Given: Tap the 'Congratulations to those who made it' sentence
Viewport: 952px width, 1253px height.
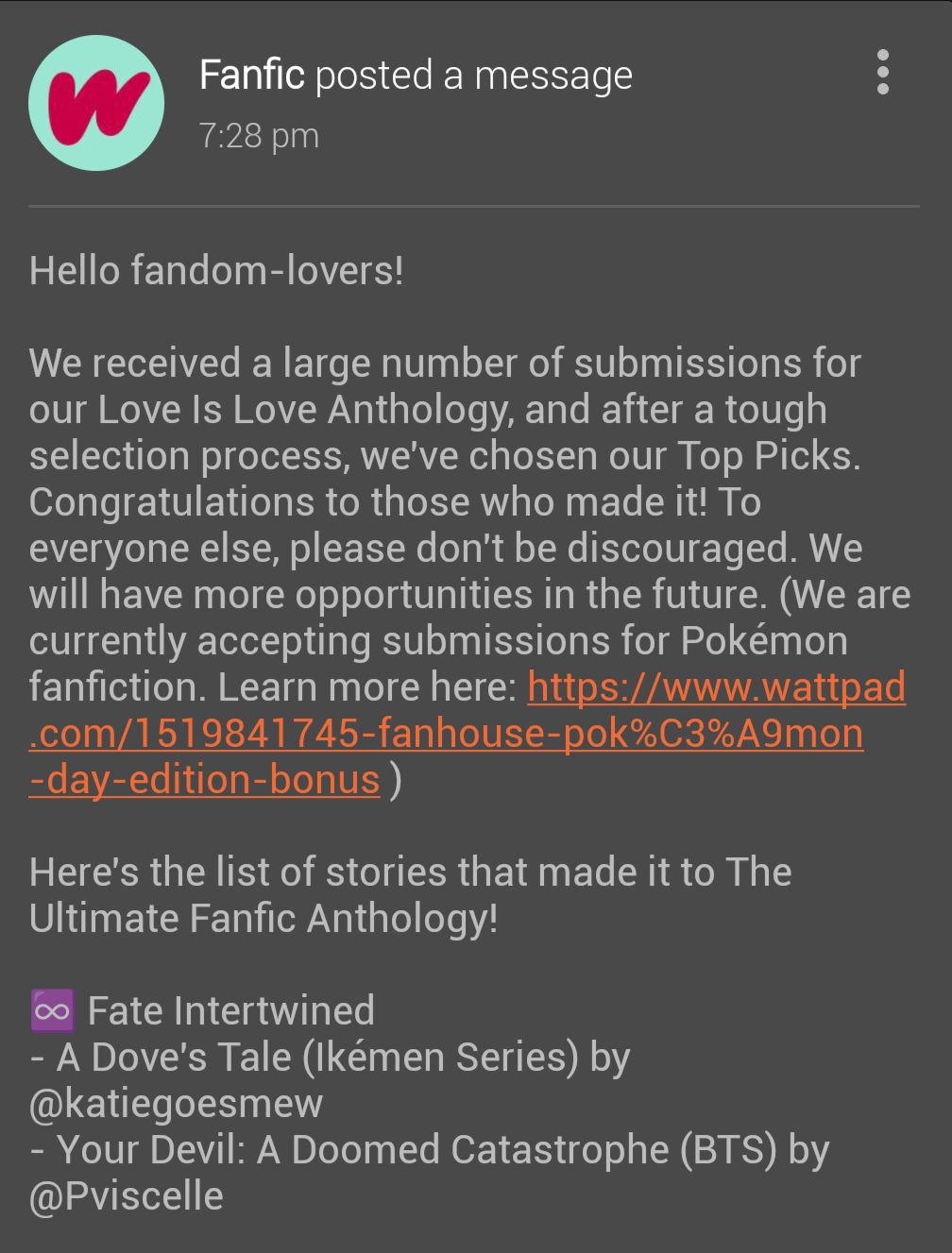Looking at the screenshot, I should 368,502.
